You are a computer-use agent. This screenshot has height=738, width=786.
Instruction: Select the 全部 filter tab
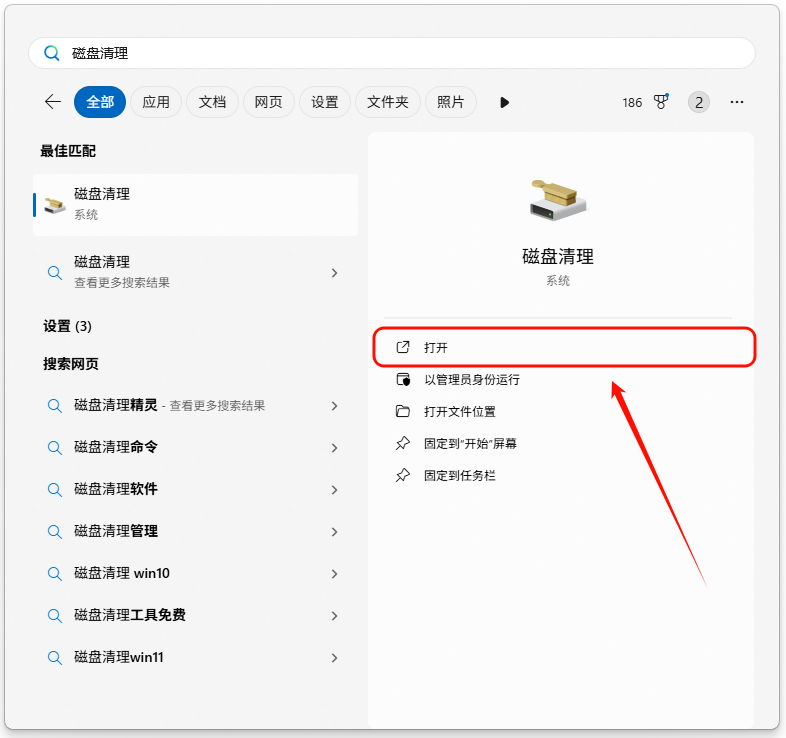coord(100,102)
